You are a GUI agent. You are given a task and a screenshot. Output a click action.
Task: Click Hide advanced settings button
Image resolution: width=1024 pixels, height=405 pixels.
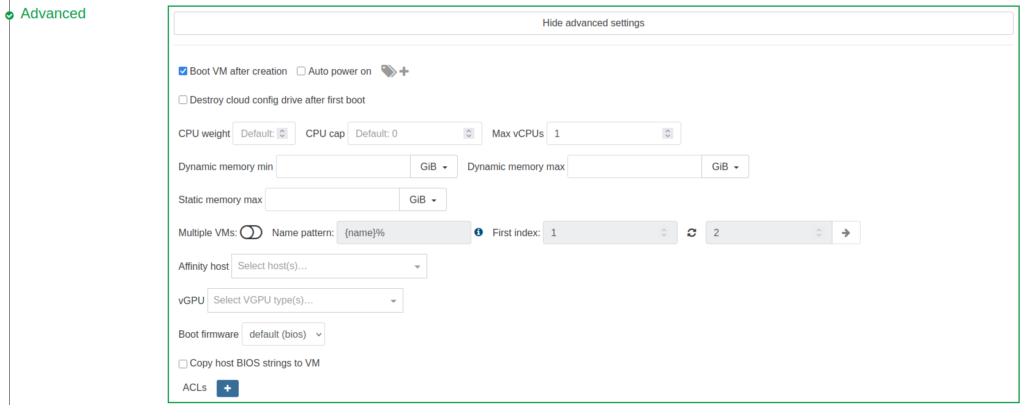pos(593,23)
